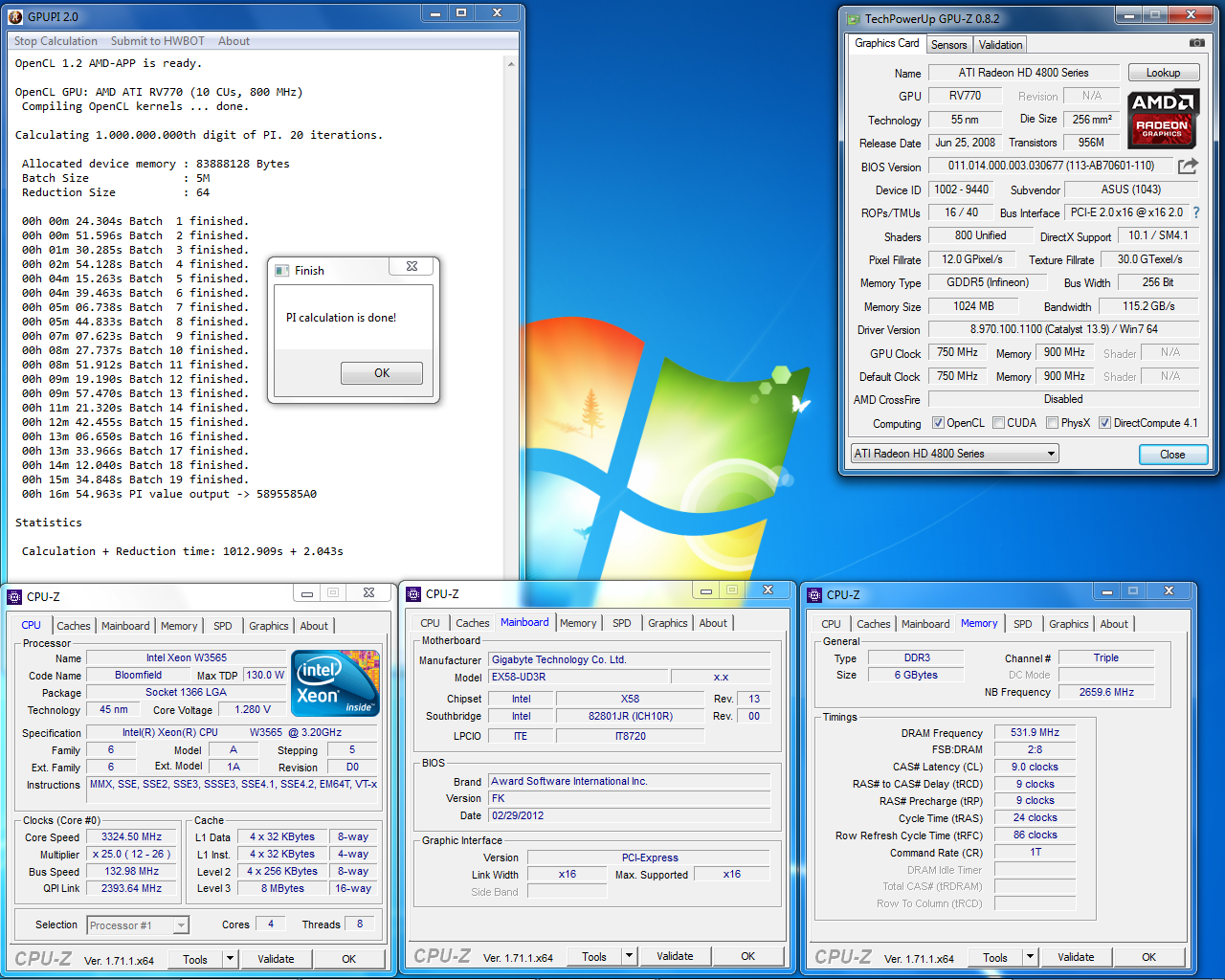This screenshot has height=980, width=1225.
Task: Click the CPU-Z Memory window title icon
Action: 814,594
